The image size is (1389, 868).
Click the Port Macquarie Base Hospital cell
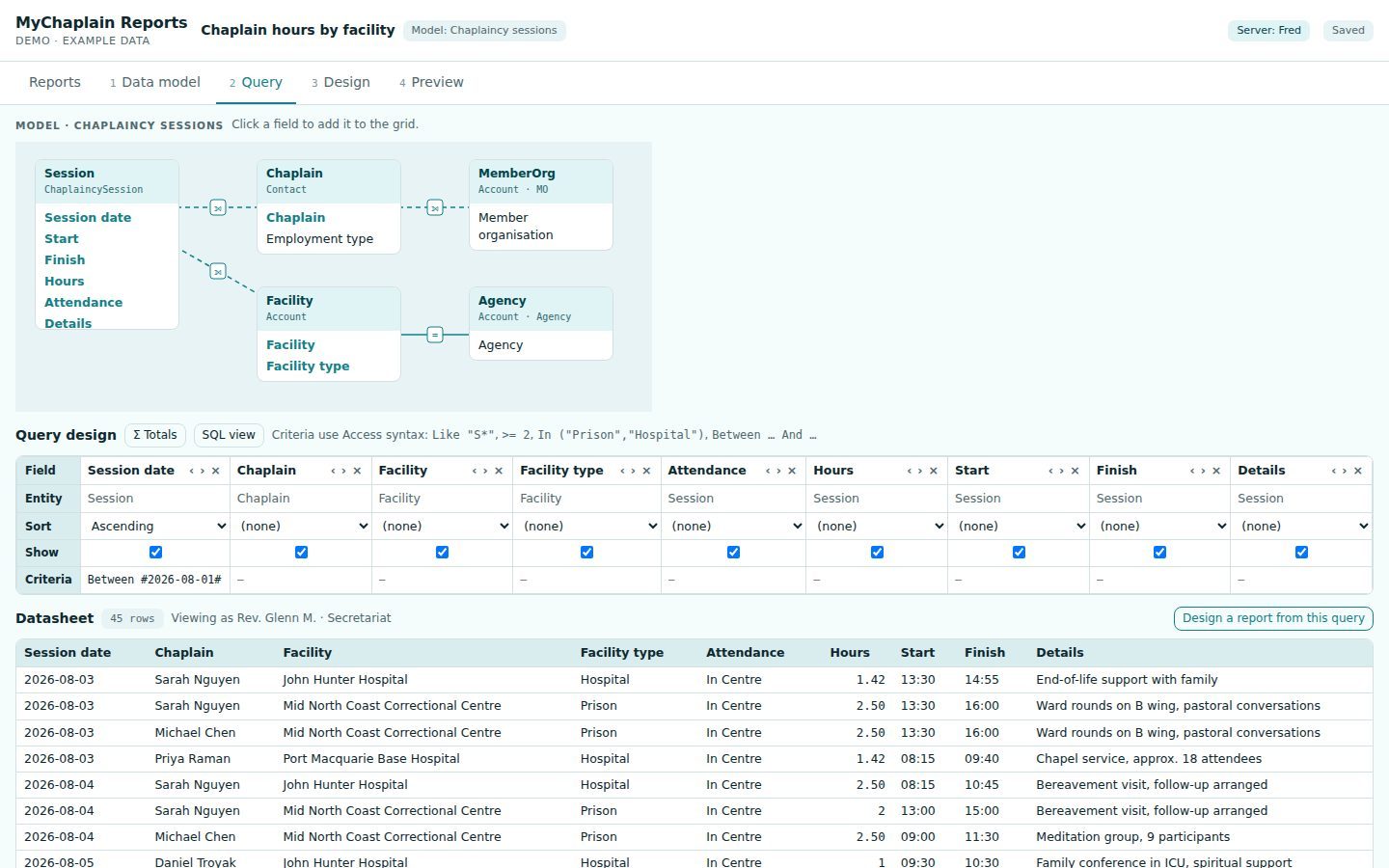click(423, 759)
